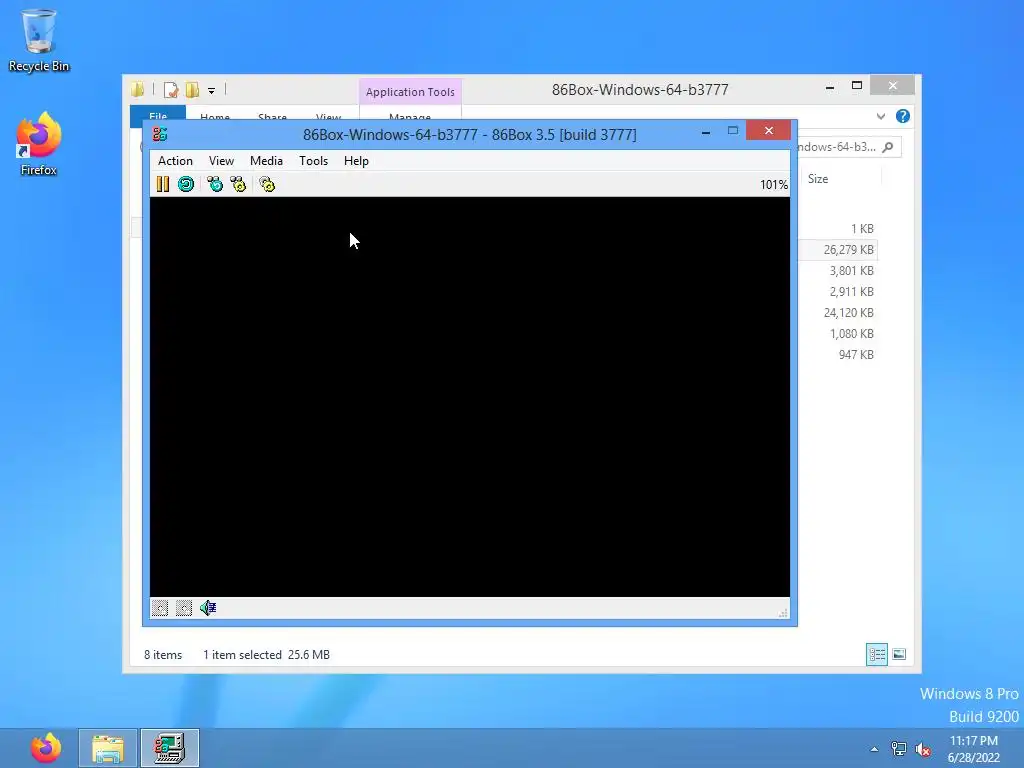Click the second drive icon in 86Box status bar

click(x=184, y=608)
